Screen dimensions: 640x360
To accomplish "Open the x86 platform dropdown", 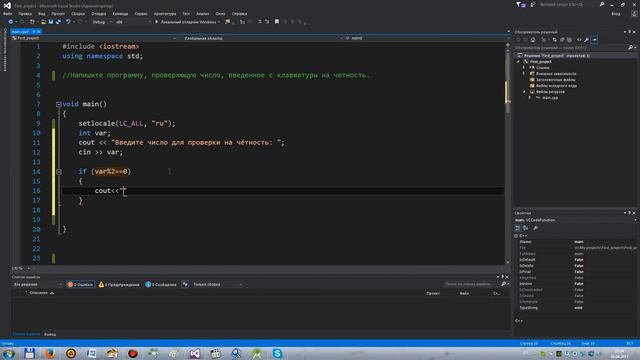I will click(133, 22).
